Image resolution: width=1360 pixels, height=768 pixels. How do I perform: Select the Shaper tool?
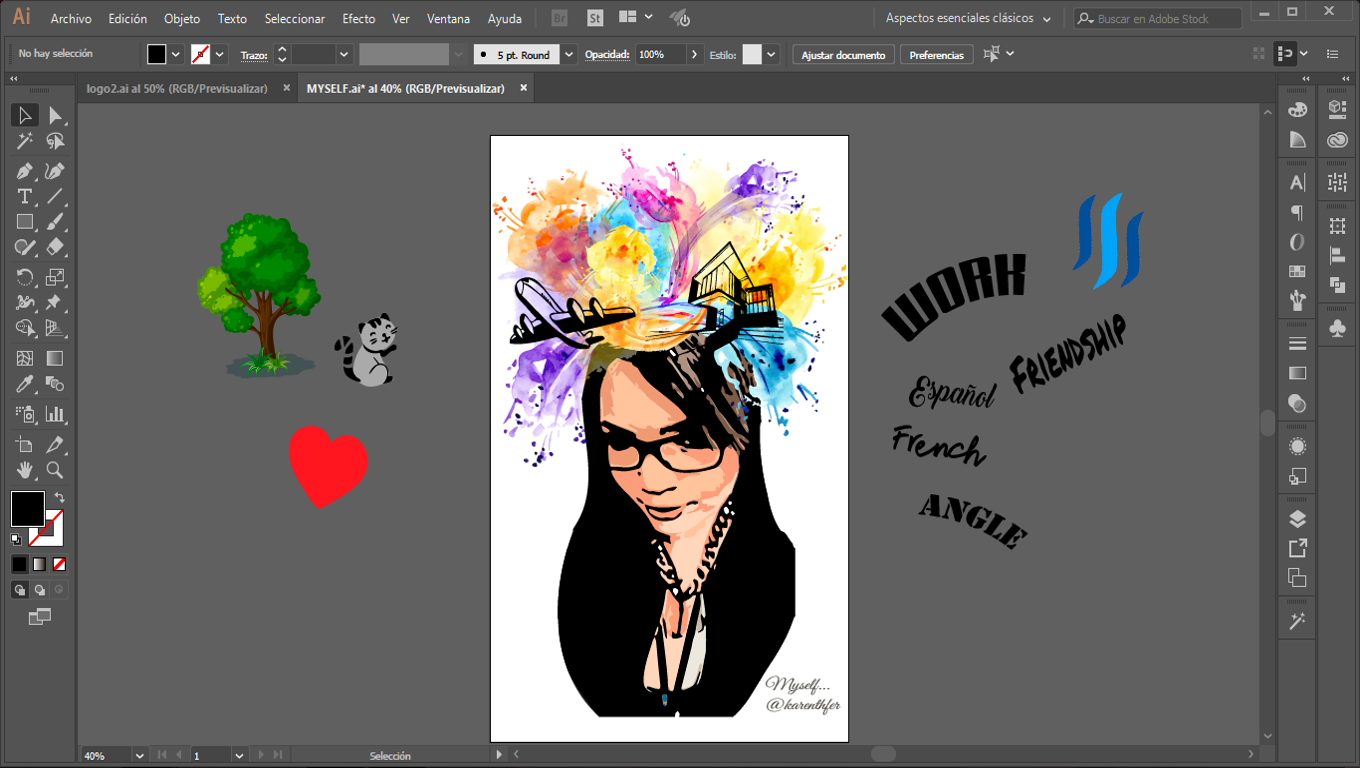coord(25,247)
